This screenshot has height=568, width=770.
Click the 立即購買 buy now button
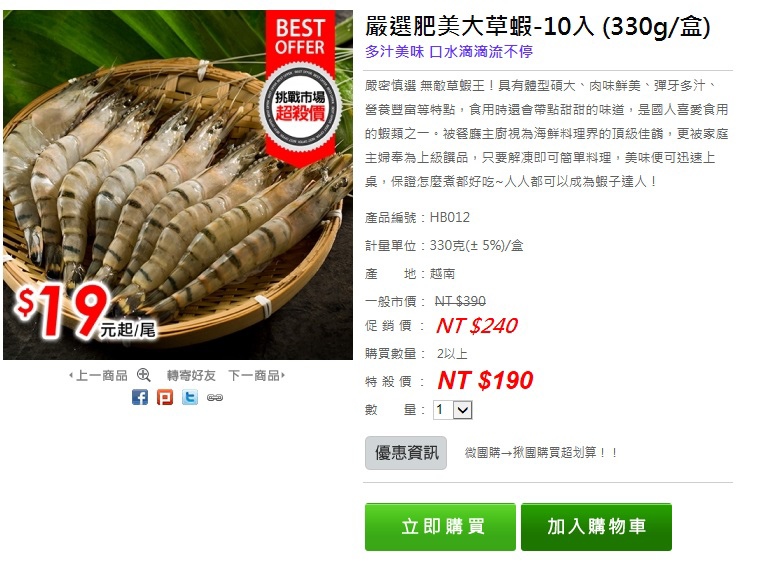click(x=440, y=527)
